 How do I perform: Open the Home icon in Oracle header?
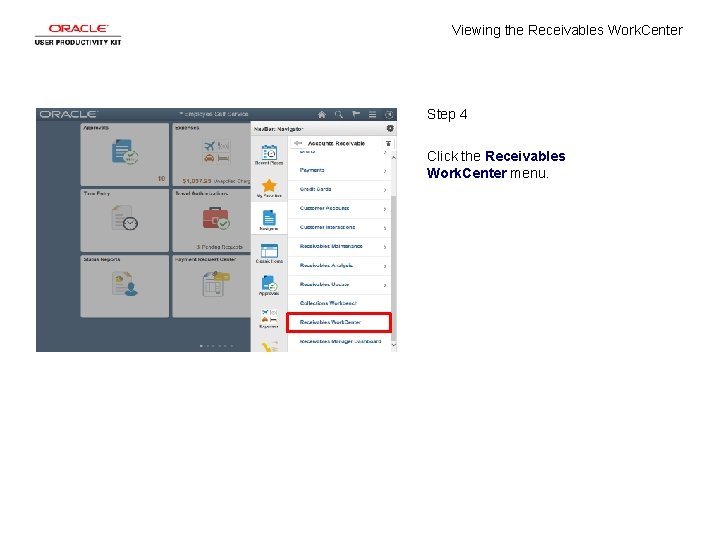[x=322, y=114]
